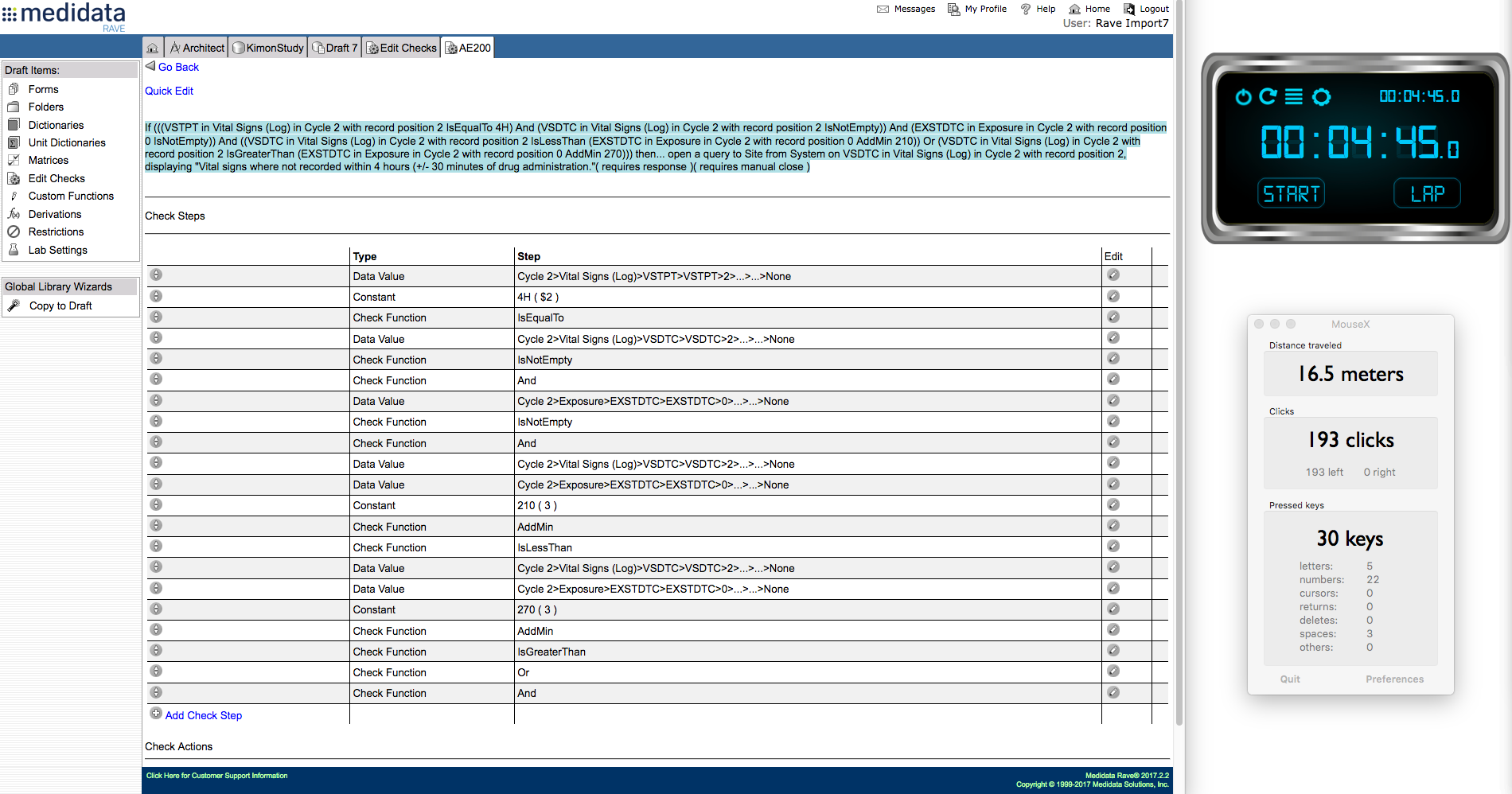
Task: Open the KimonStudy tab
Action: 268,48
